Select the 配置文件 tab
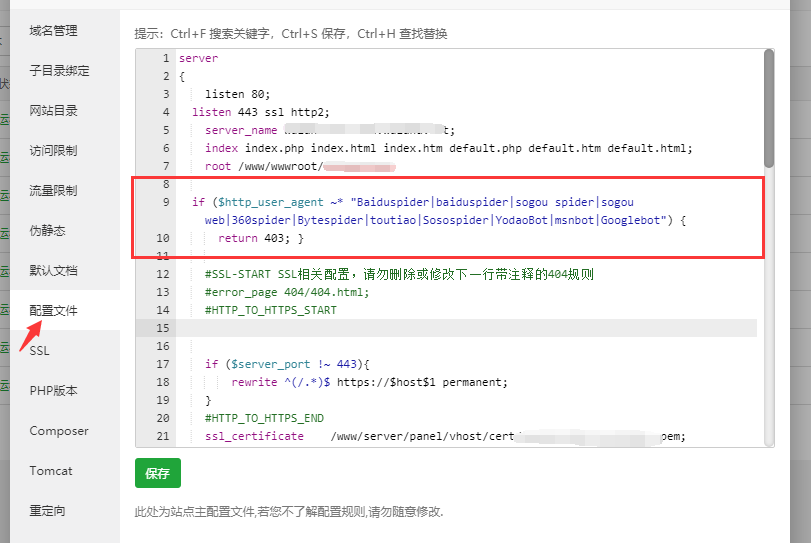Viewport: 811px width, 543px height. click(x=53, y=311)
